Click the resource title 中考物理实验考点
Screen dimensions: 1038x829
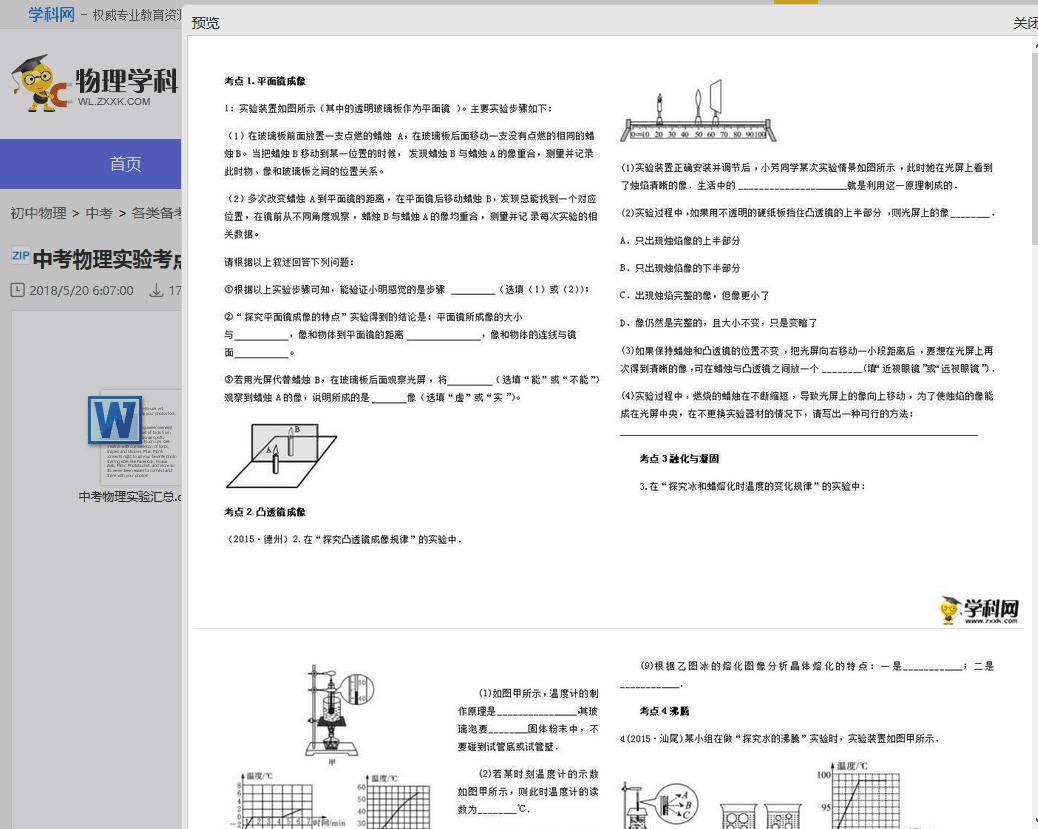pyautogui.click(x=105, y=258)
